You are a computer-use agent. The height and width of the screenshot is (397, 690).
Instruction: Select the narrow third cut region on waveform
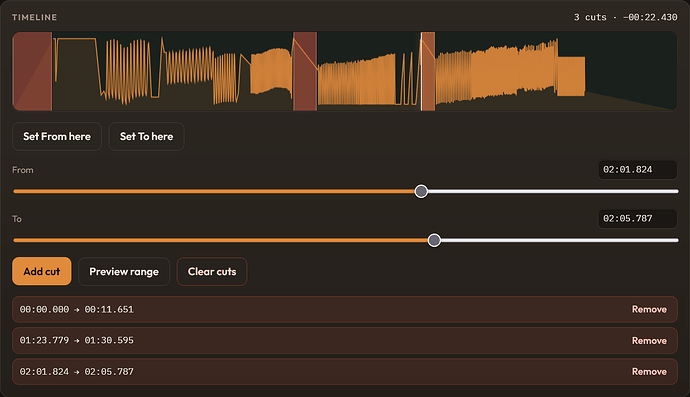428,71
